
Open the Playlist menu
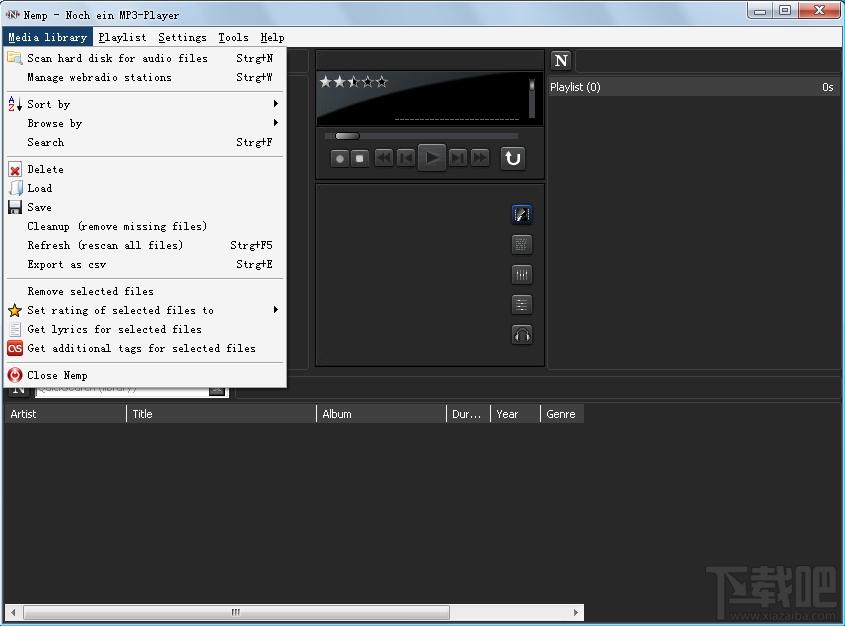click(x=122, y=37)
